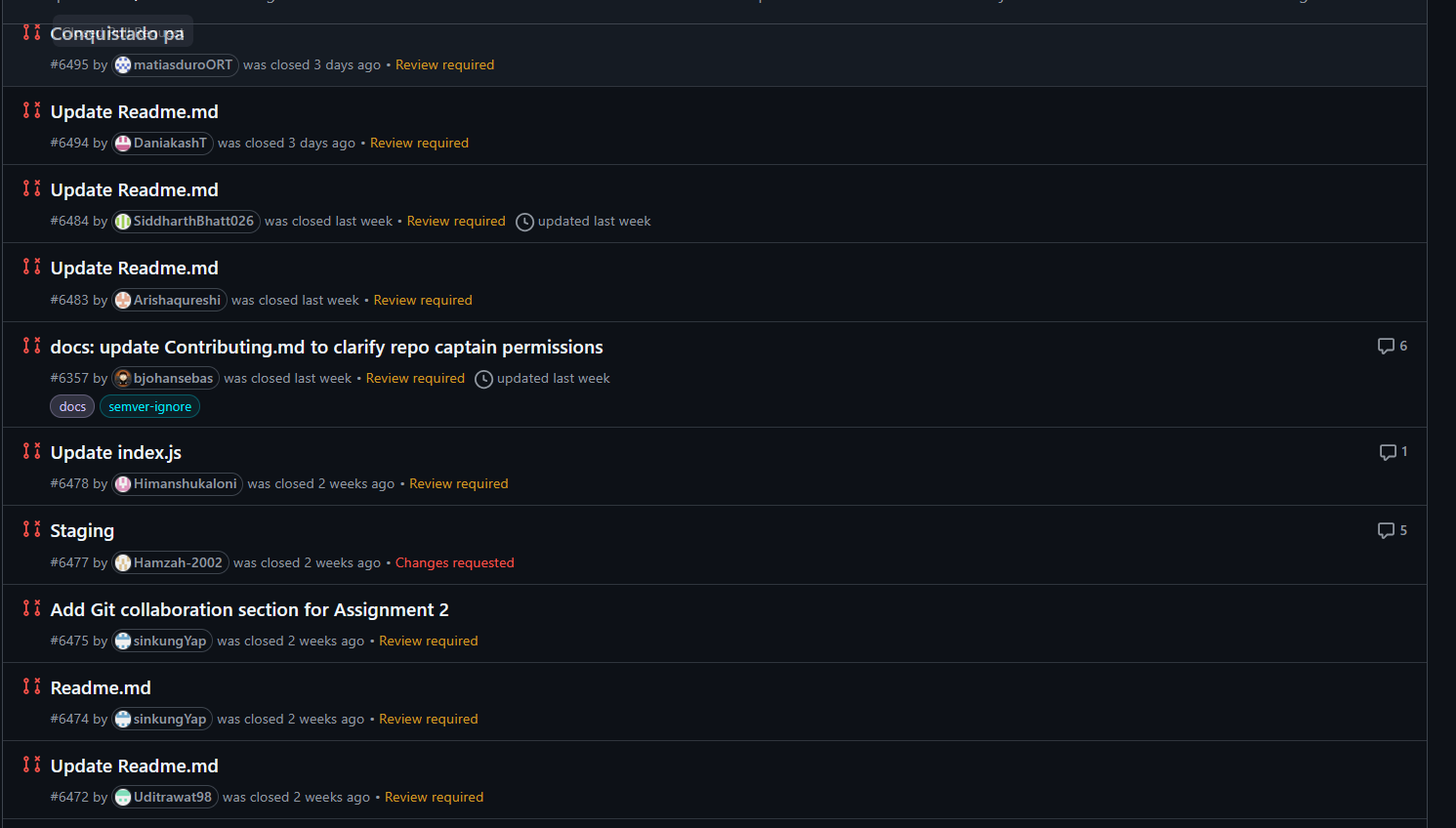Open Add Git collaboration section pull request
This screenshot has height=828, width=1456.
click(249, 610)
